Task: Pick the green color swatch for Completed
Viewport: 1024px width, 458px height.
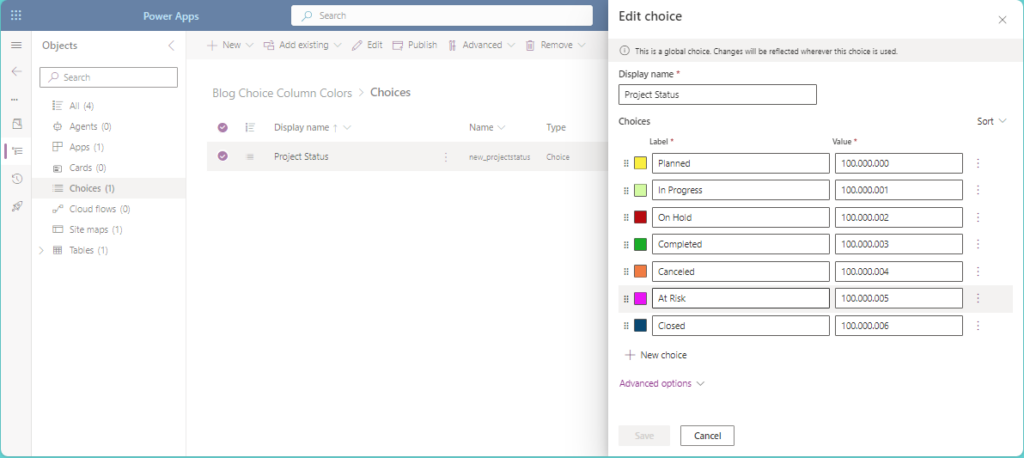Action: point(640,244)
